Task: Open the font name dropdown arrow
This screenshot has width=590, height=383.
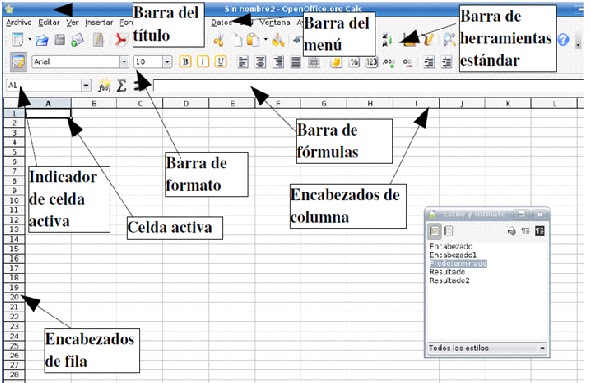Action: click(x=124, y=62)
